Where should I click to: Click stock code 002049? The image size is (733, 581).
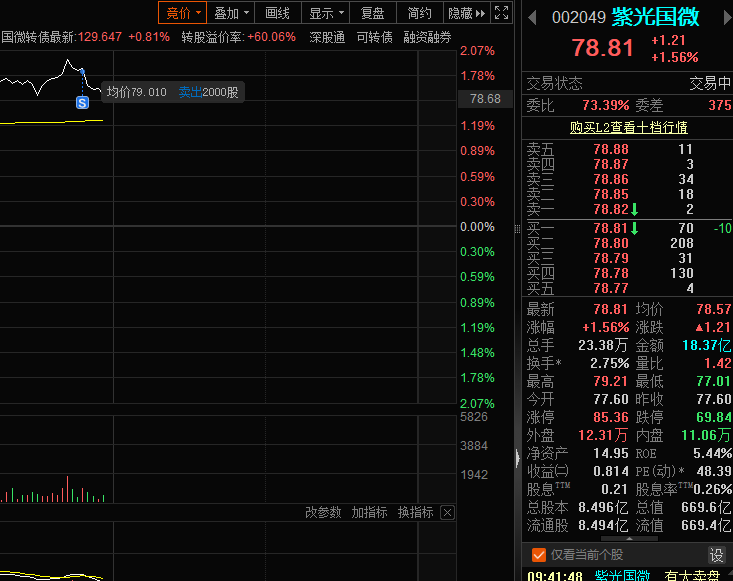(x=579, y=18)
